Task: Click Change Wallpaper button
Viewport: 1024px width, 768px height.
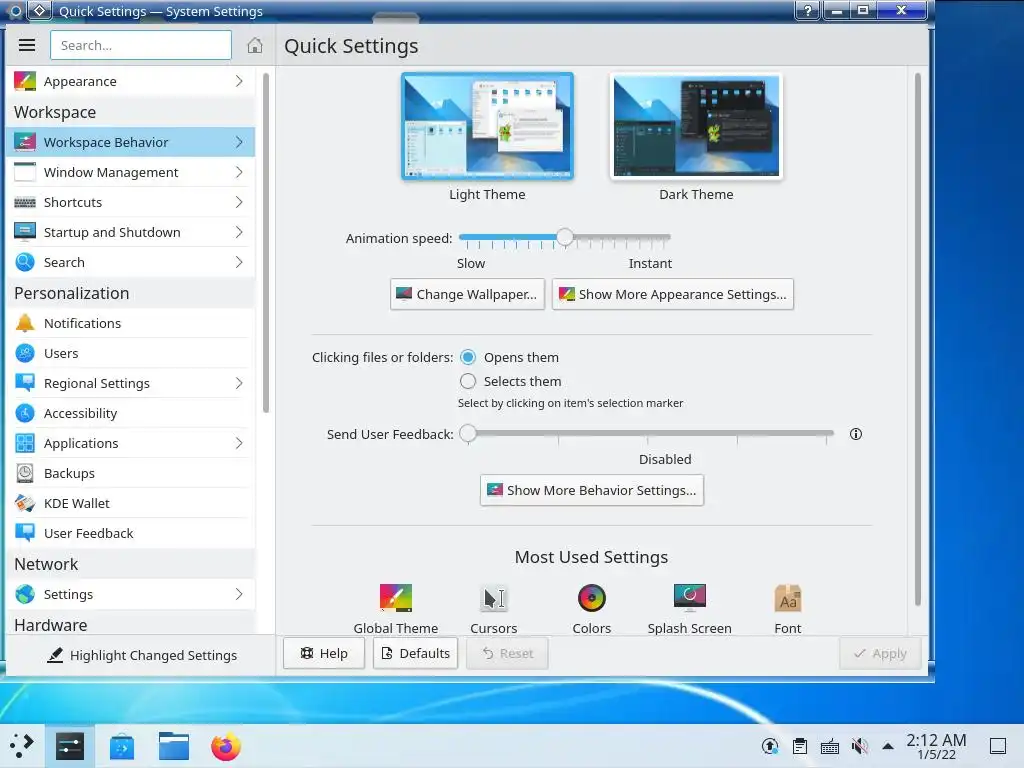Action: coord(467,295)
